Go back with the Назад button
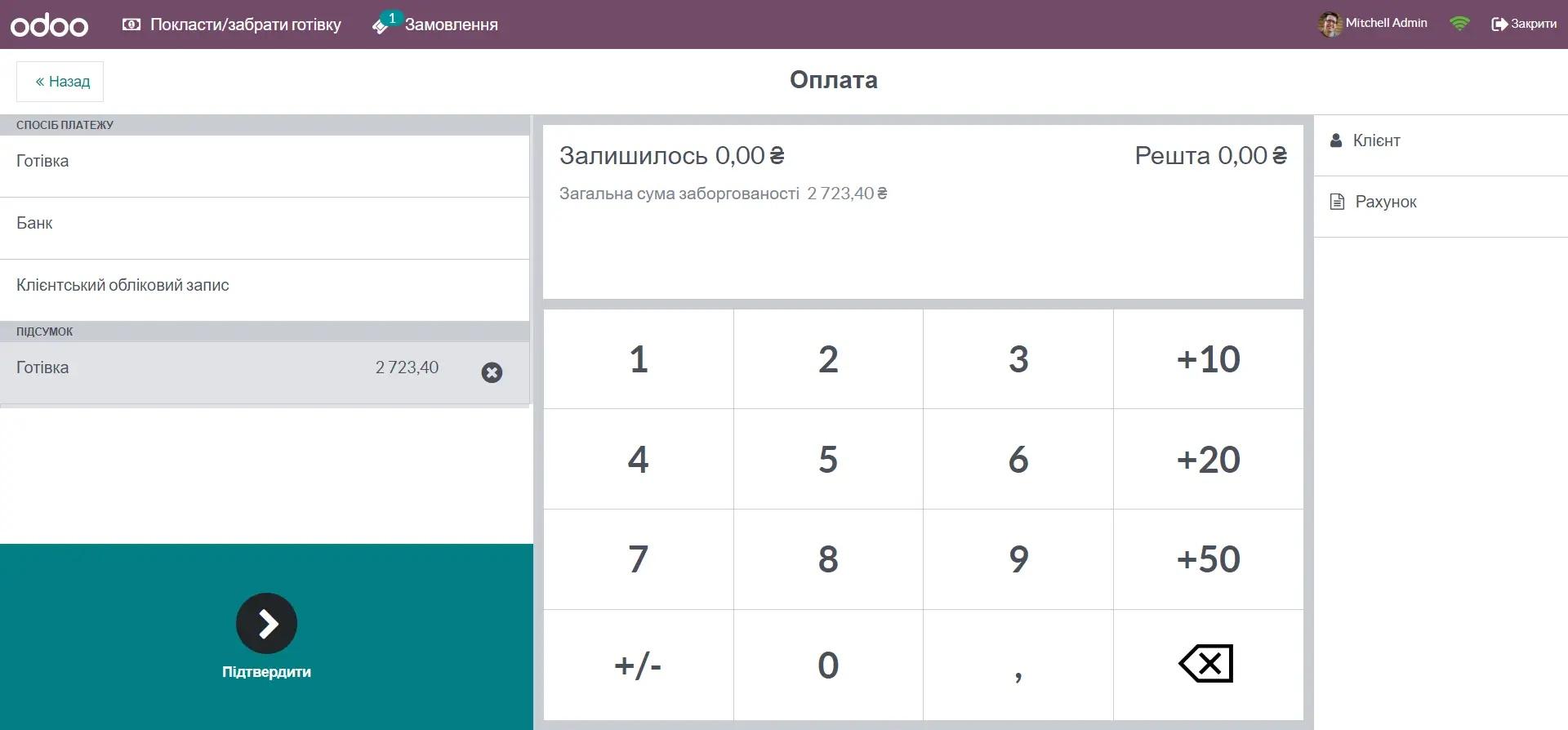1568x730 pixels. pyautogui.click(x=60, y=82)
